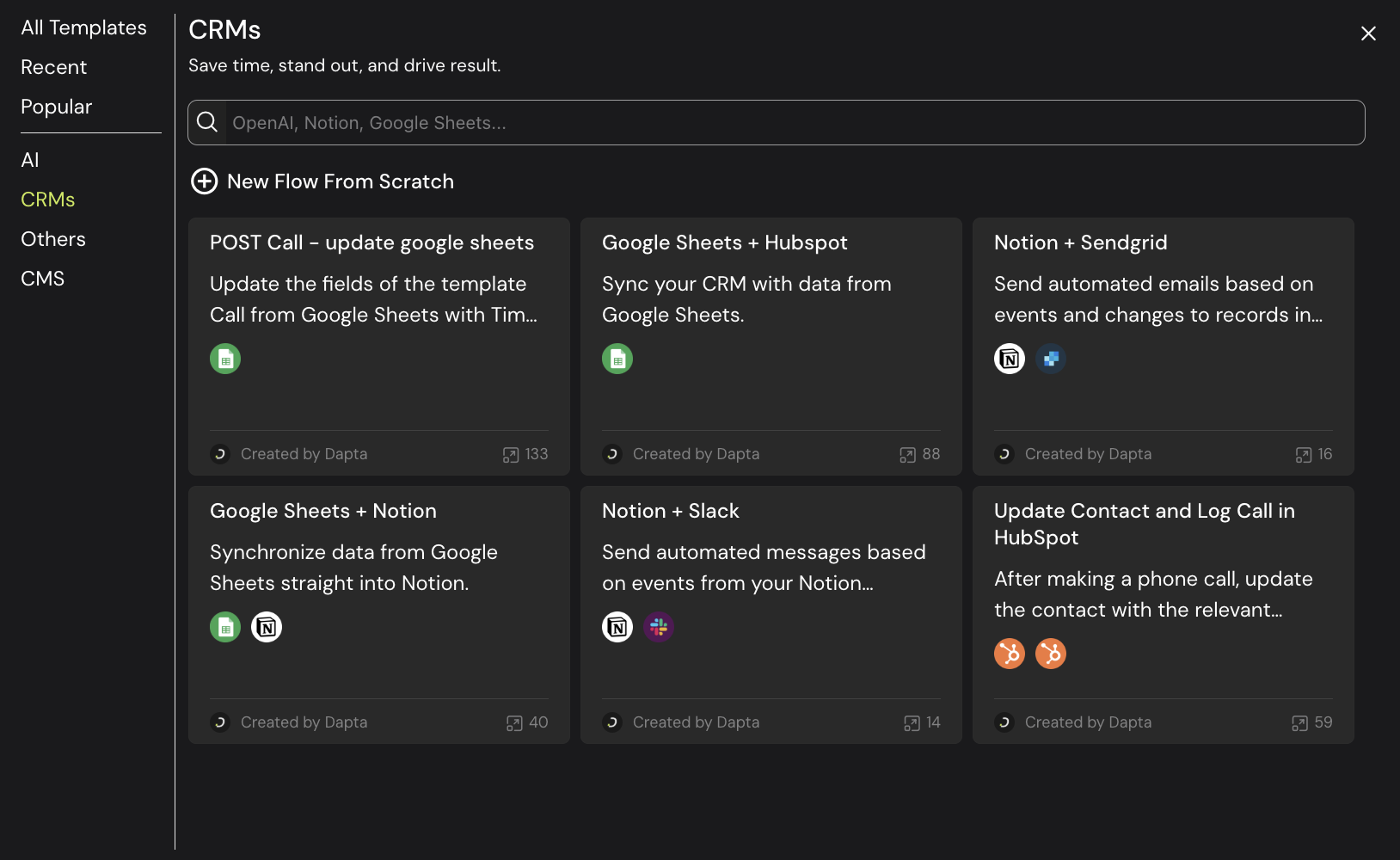Click first HubSpot icon in Update Contact card

pos(1010,654)
